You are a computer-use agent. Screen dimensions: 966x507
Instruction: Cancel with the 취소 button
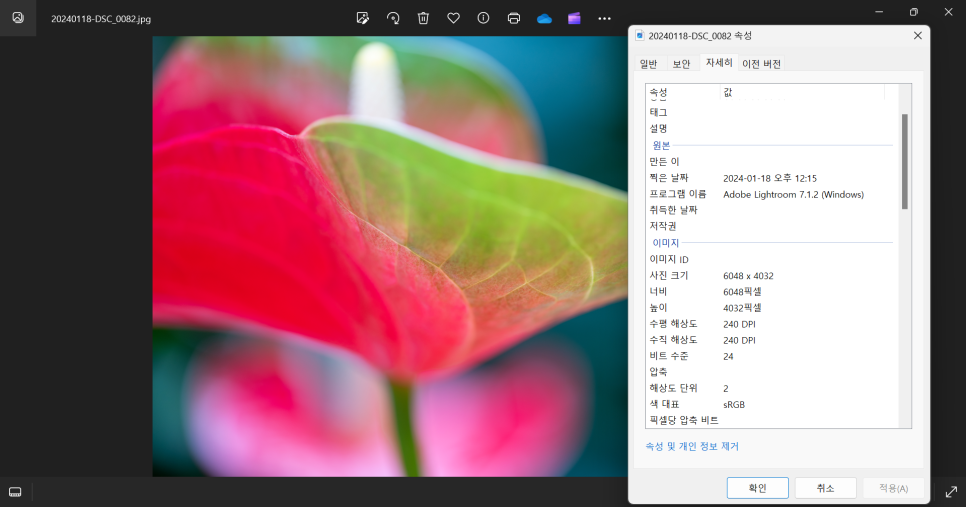826,488
